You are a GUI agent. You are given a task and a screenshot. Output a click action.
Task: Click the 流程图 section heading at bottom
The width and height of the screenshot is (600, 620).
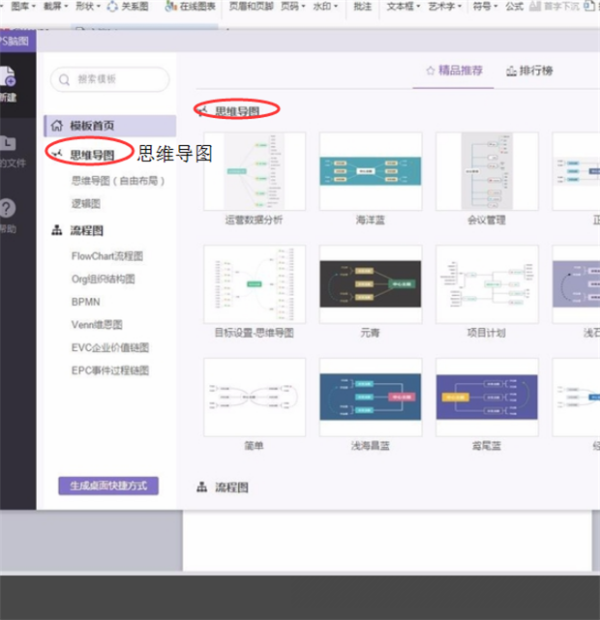pyautogui.click(x=232, y=487)
